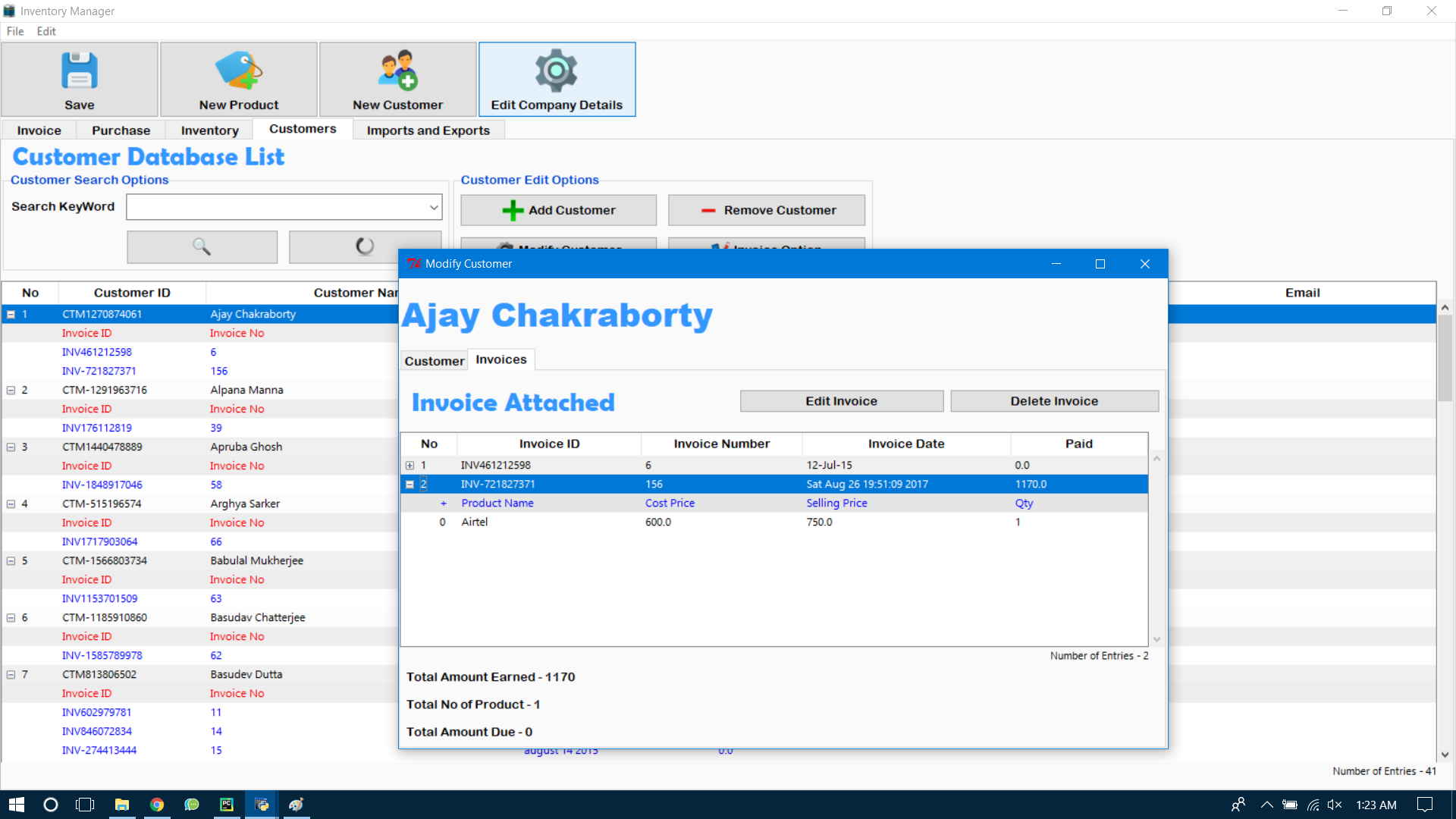Click the New Customer people icon
The image size is (1456, 819).
tap(398, 71)
